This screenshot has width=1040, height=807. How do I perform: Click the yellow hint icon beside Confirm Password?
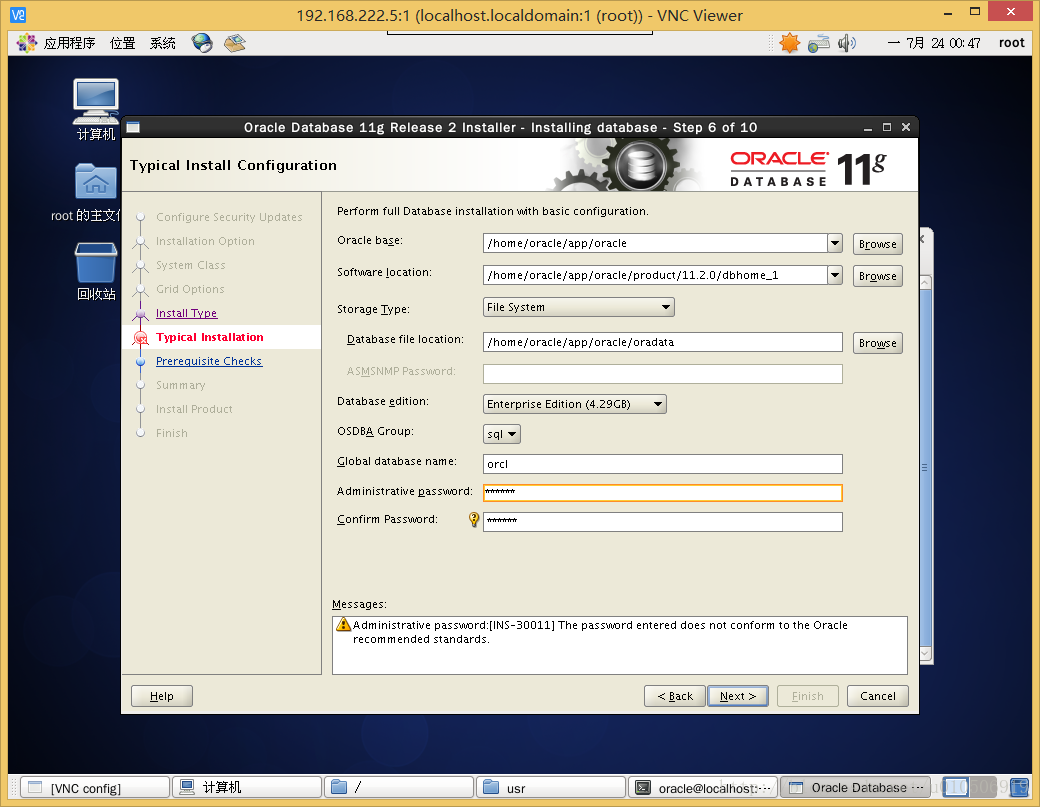tap(474, 519)
